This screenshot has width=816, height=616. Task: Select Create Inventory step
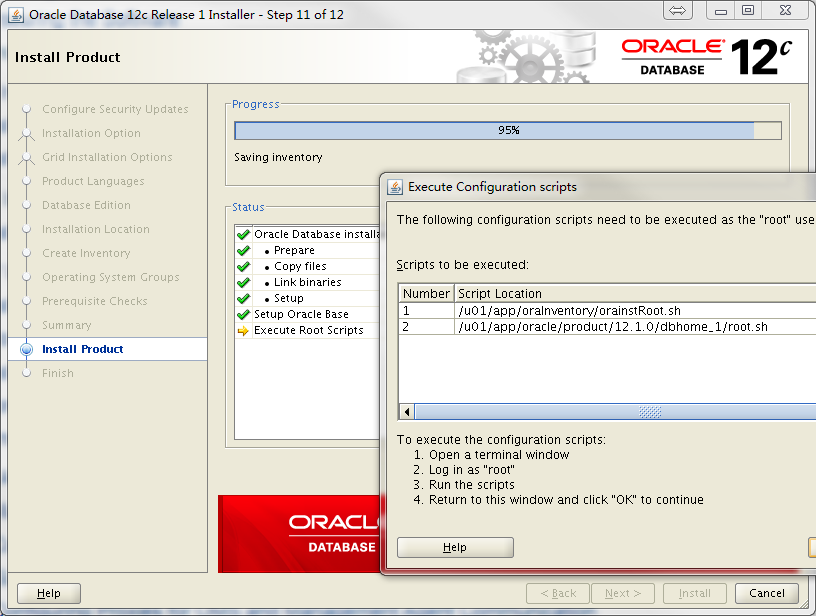click(x=86, y=253)
